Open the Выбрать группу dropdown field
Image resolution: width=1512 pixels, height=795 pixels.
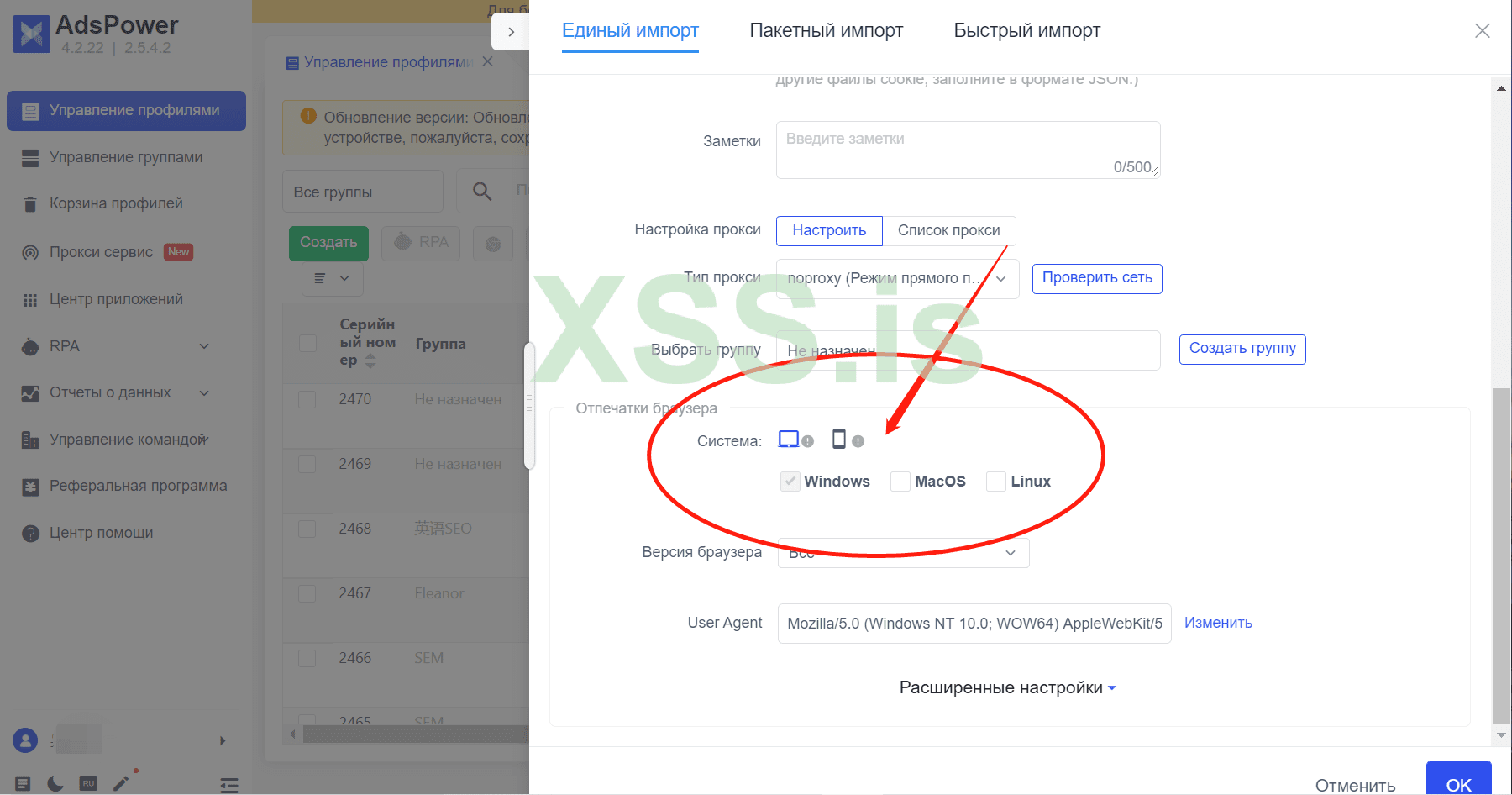point(968,350)
